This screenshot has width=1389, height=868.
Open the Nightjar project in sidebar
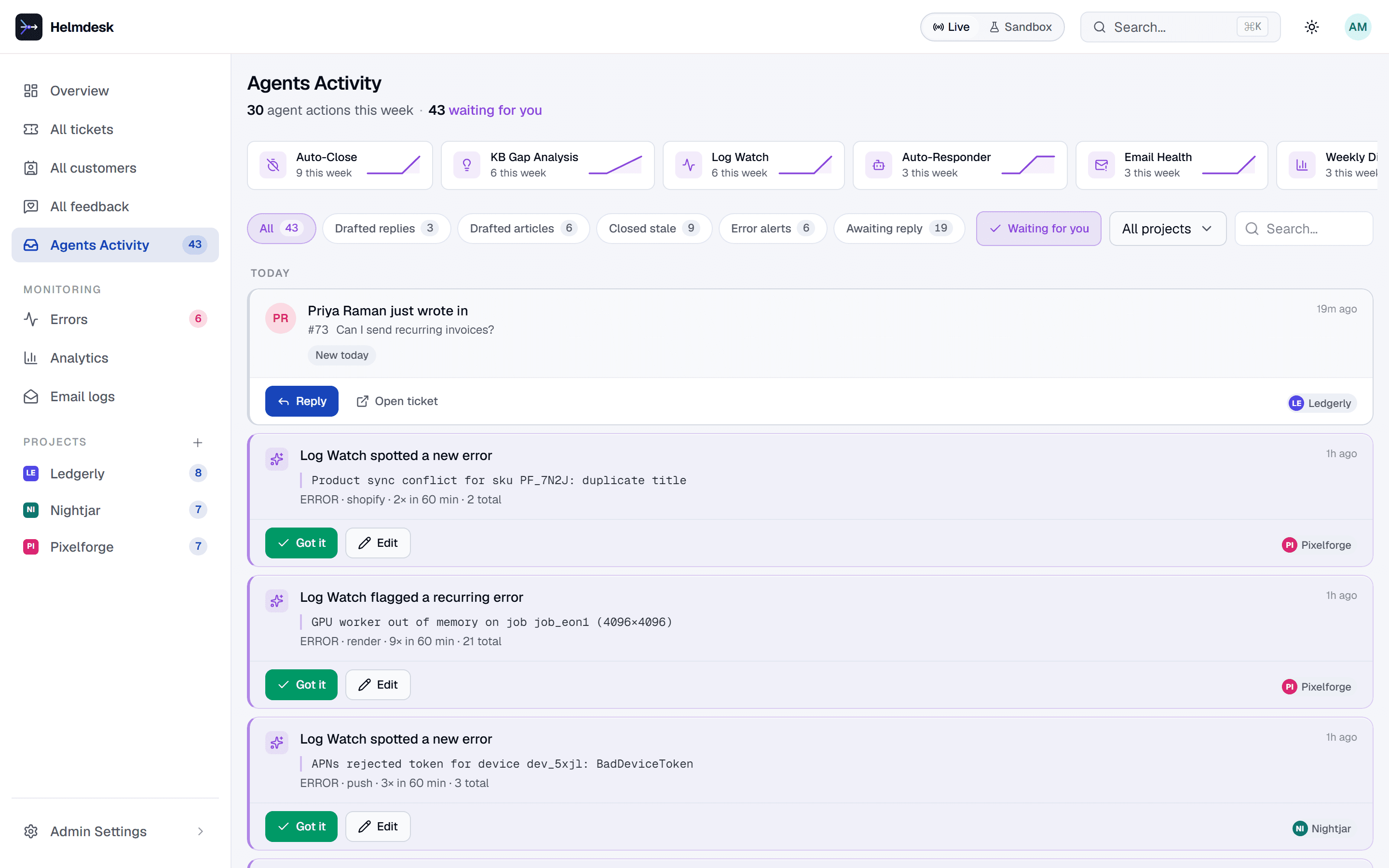[115, 510]
